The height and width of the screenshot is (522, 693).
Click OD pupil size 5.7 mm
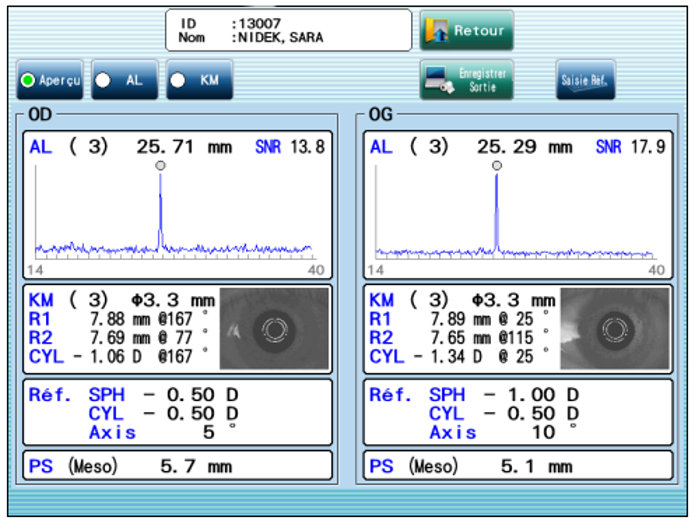click(x=196, y=466)
